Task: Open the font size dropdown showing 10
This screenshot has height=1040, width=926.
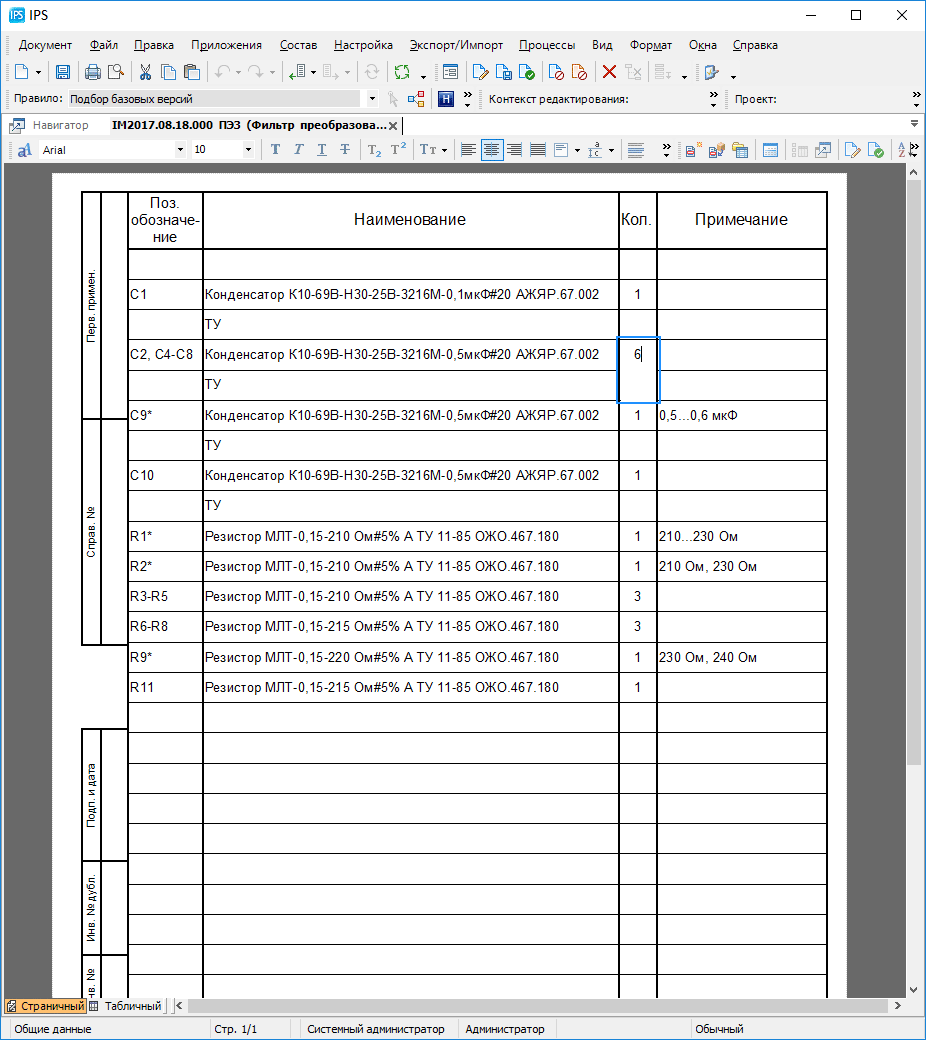Action: (x=248, y=150)
